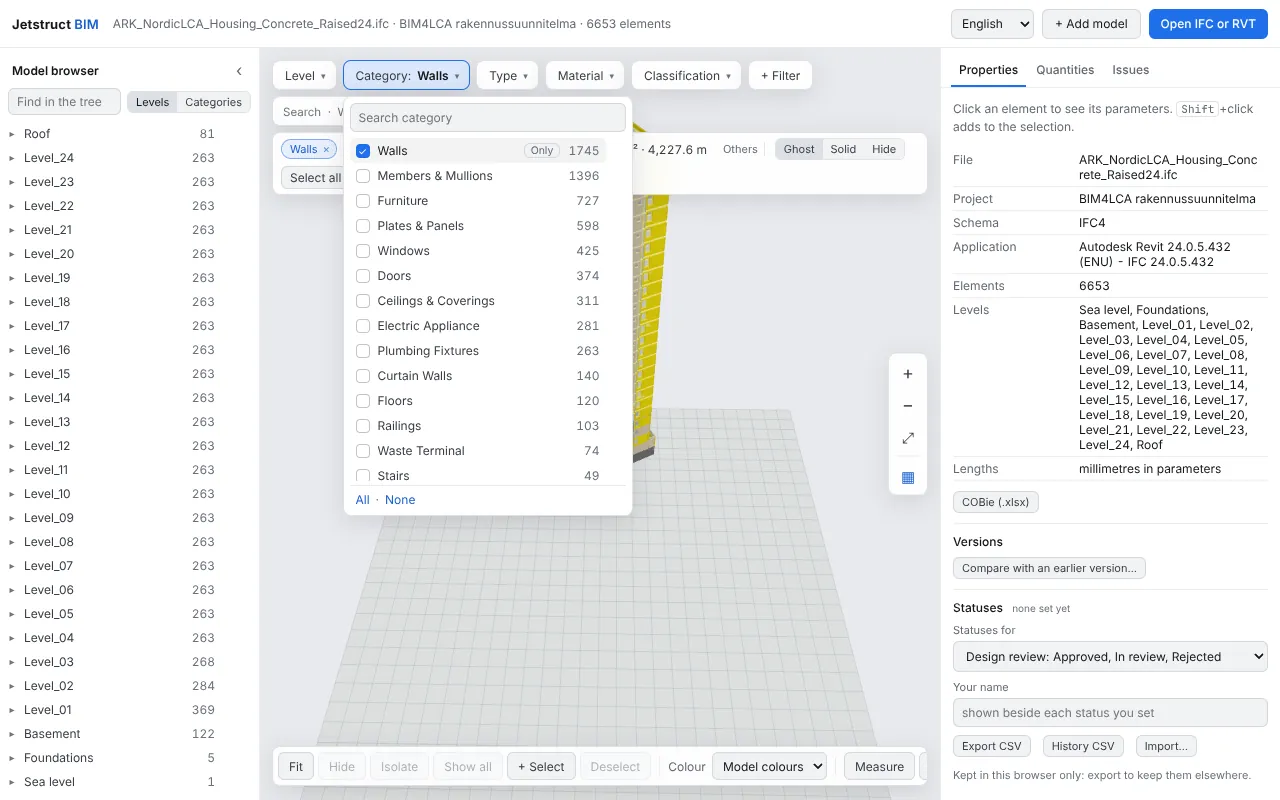Click the Measure button
The width and height of the screenshot is (1280, 800).
click(880, 767)
